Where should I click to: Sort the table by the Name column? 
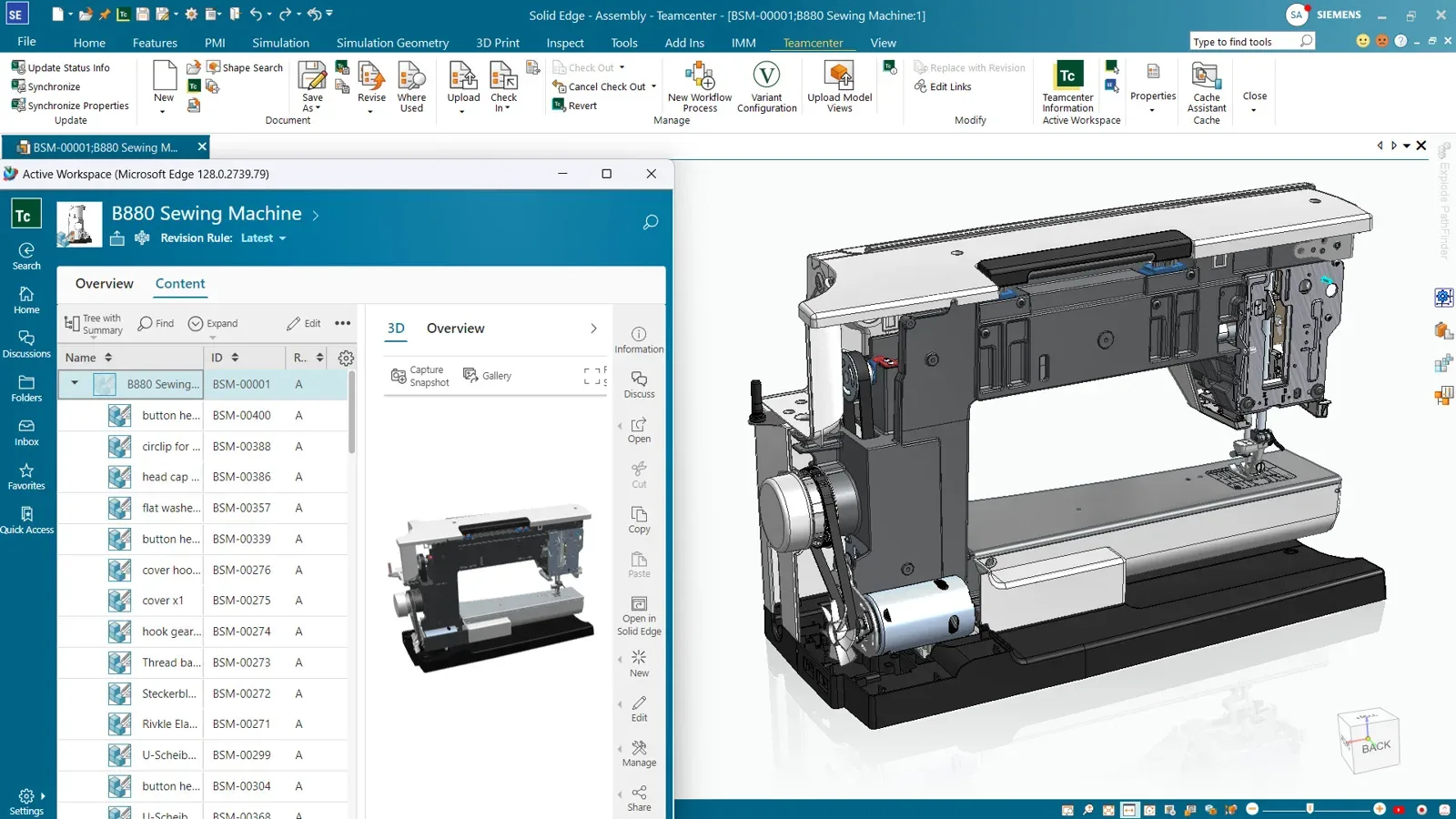[x=88, y=358]
